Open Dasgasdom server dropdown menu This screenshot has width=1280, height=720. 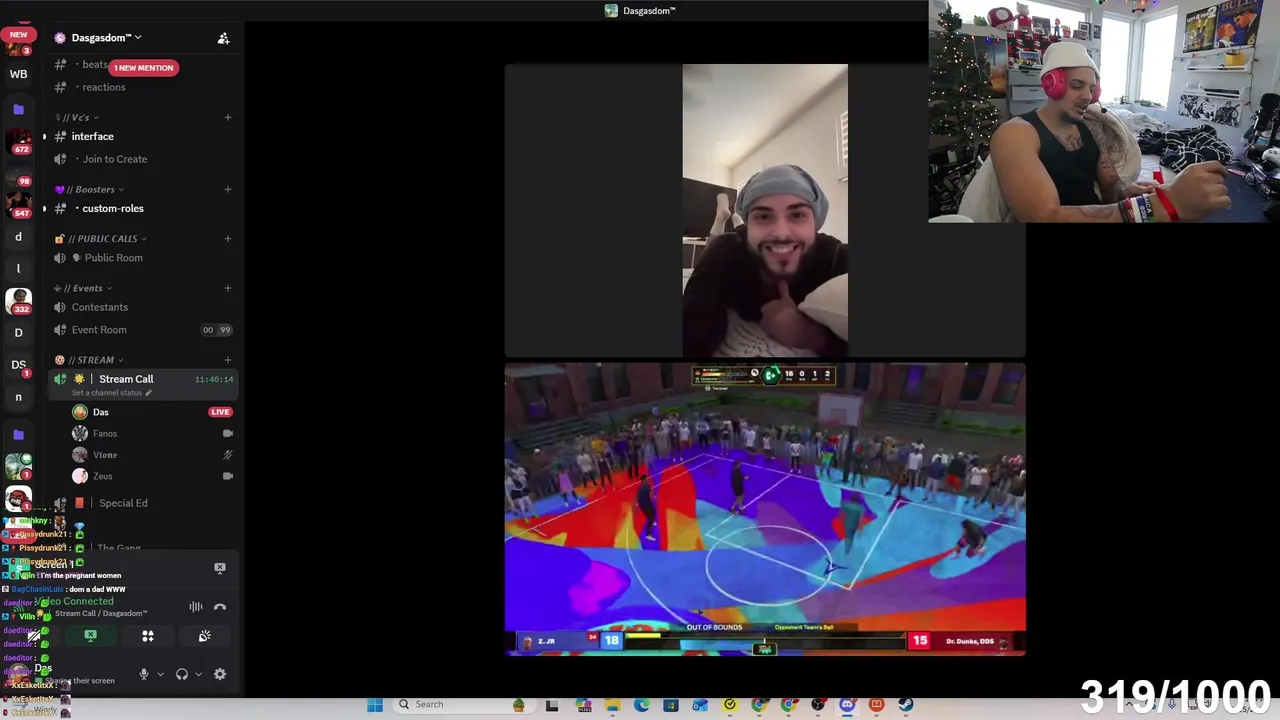[105, 38]
